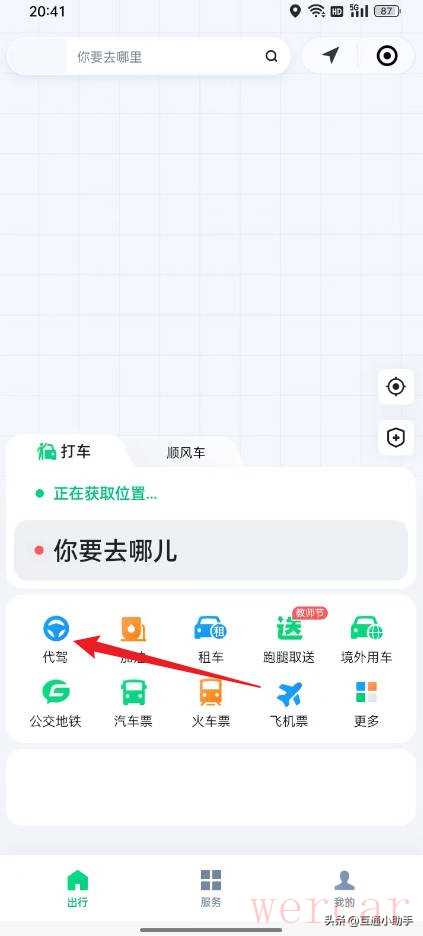Tap the 跑腿取送 delivery icon

pos(289,628)
